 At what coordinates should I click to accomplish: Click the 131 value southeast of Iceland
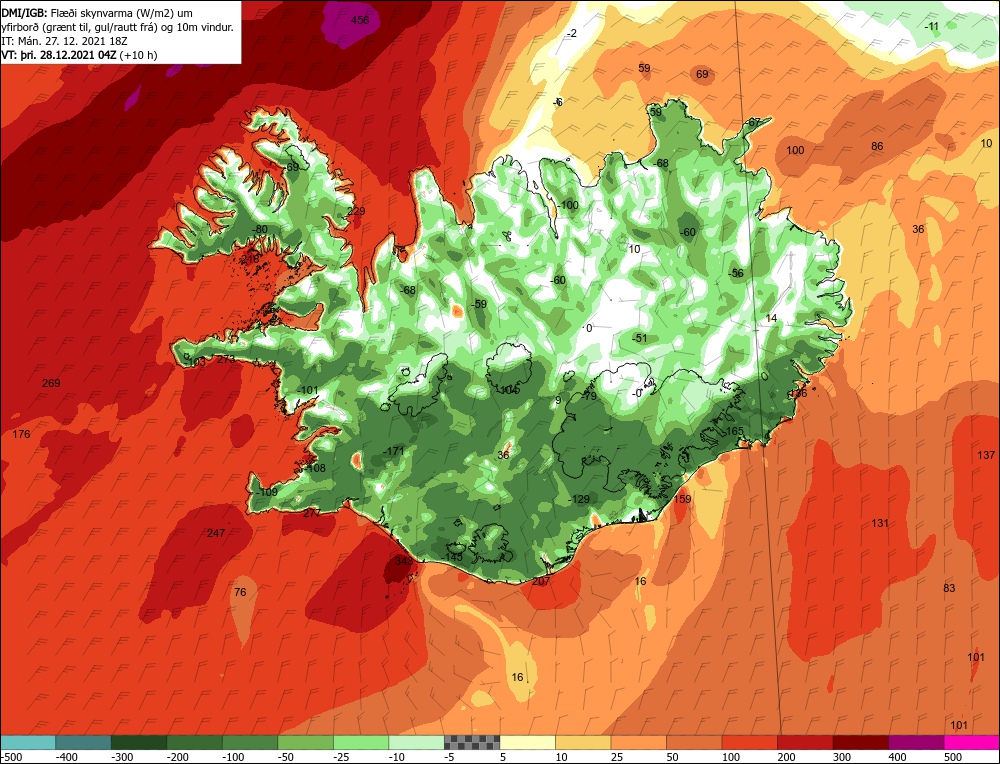[x=880, y=523]
